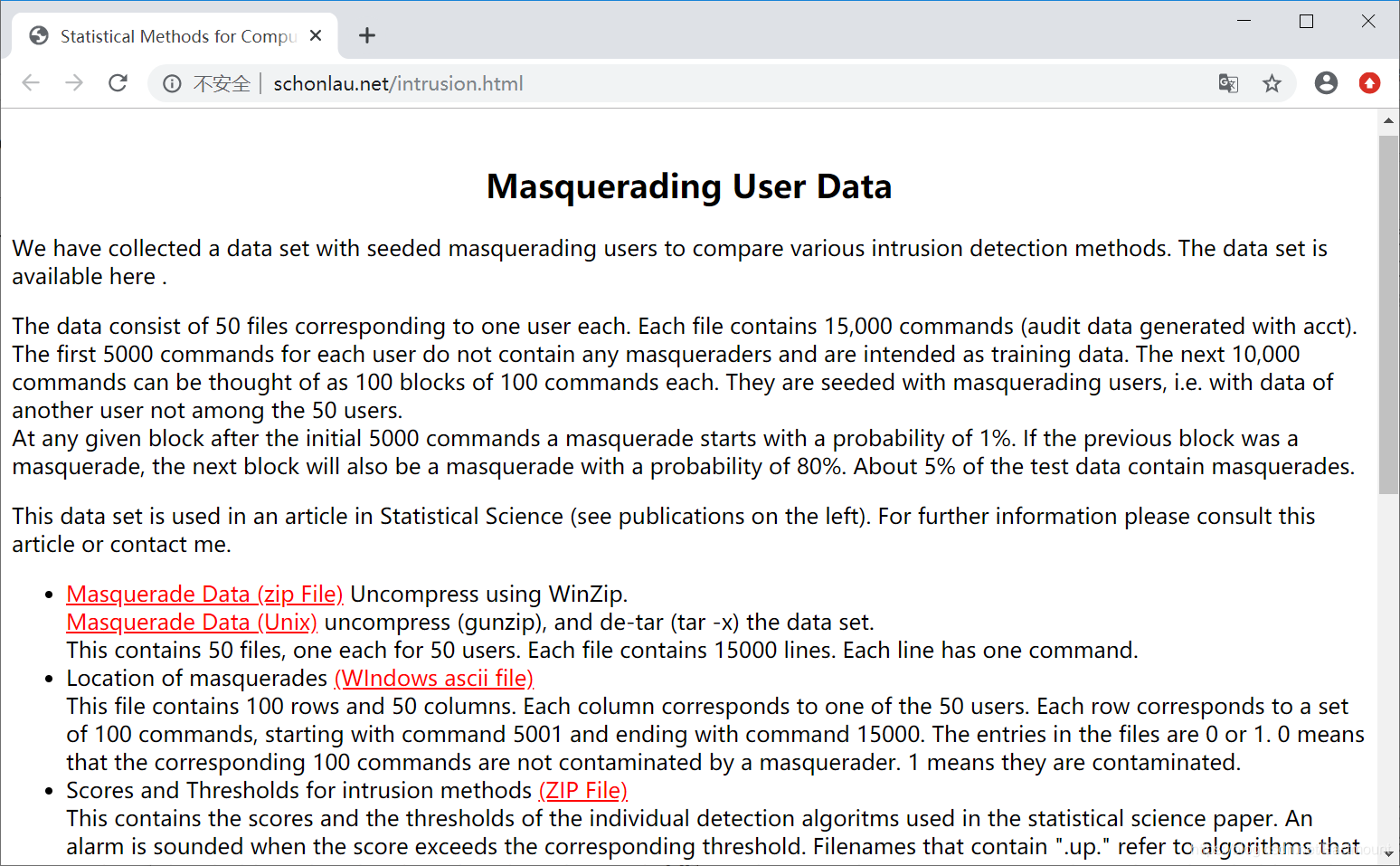Click the sentence starting 'We have collected a data set'
This screenshot has height=866, width=1400.
(669, 262)
